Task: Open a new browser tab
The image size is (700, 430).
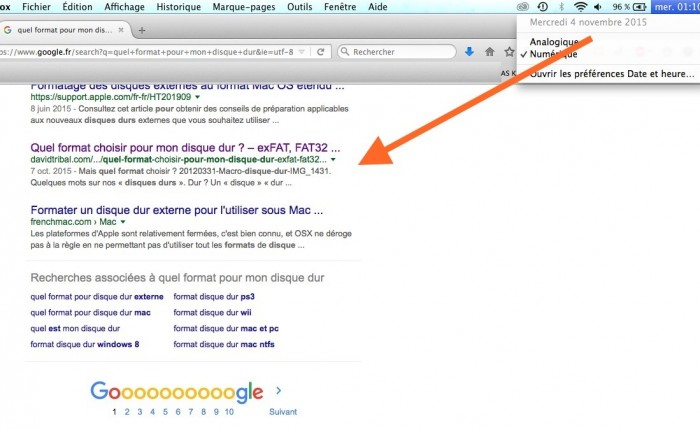Action: (142, 30)
